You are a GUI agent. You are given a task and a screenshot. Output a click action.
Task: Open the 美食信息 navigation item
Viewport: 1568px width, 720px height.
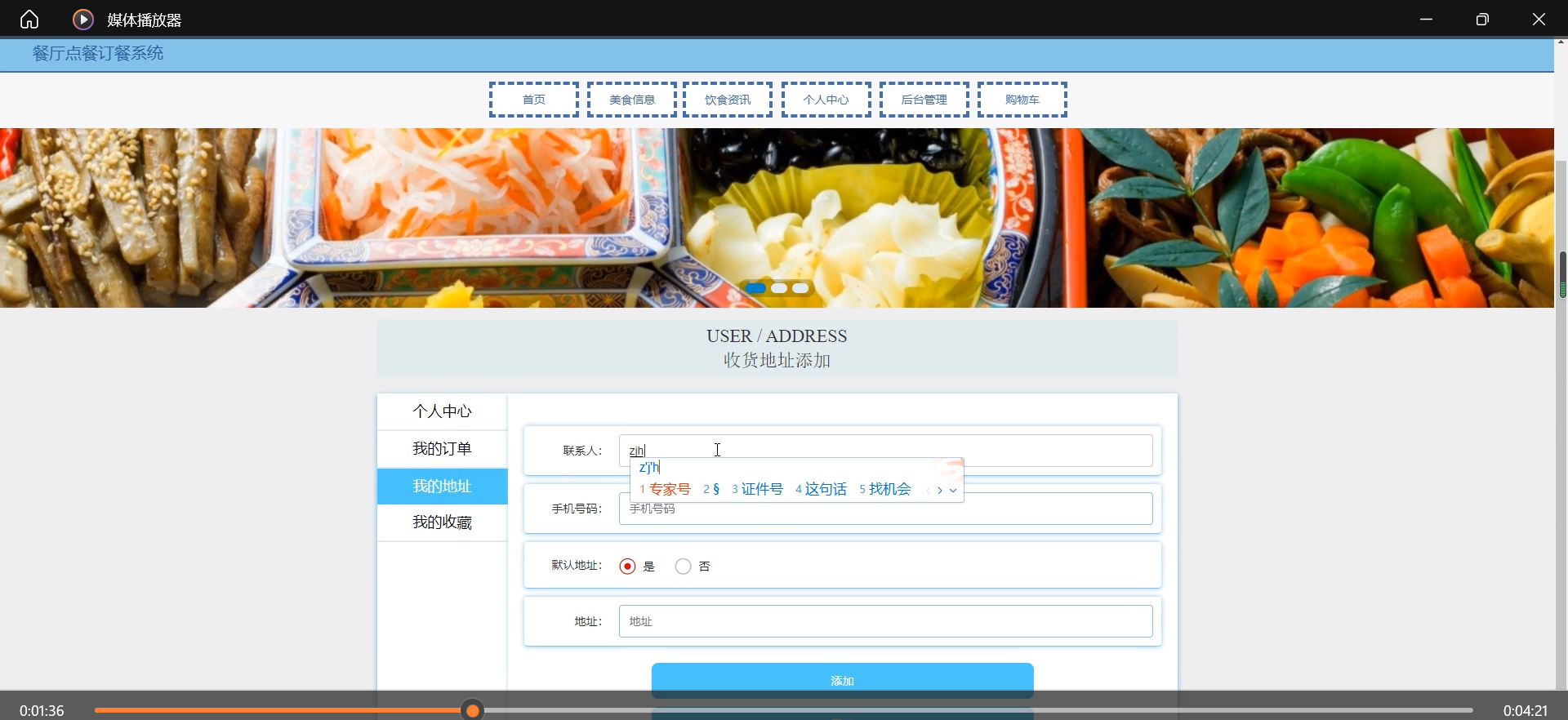point(632,100)
